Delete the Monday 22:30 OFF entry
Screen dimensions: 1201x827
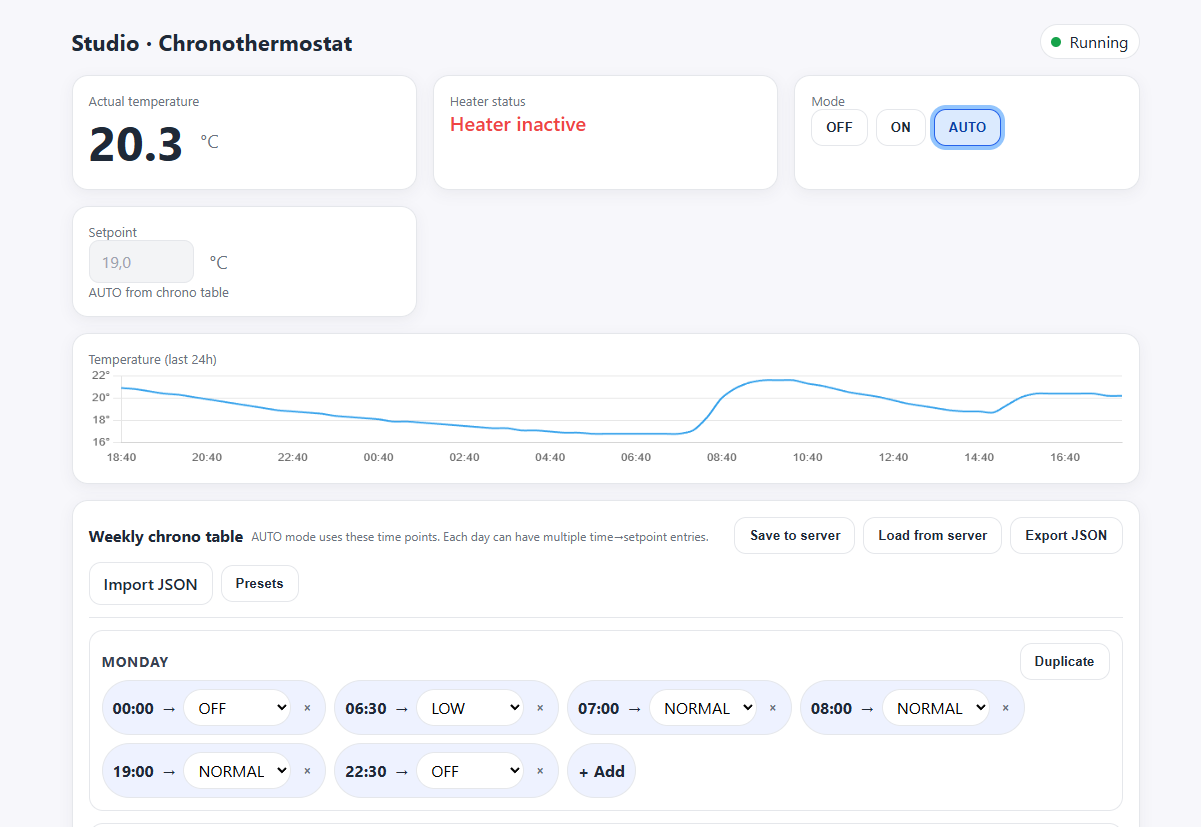pos(540,771)
